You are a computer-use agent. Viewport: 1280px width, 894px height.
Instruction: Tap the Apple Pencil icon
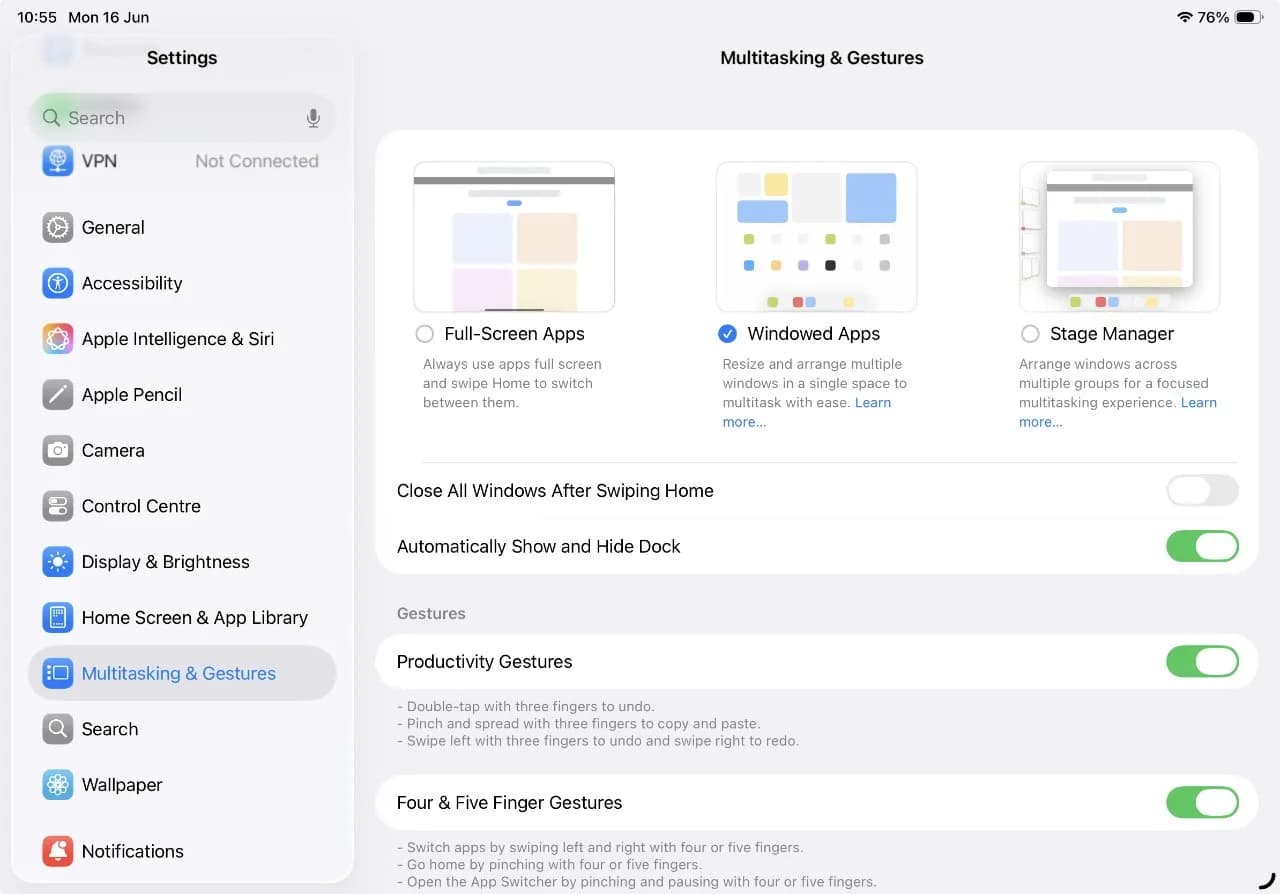(58, 395)
